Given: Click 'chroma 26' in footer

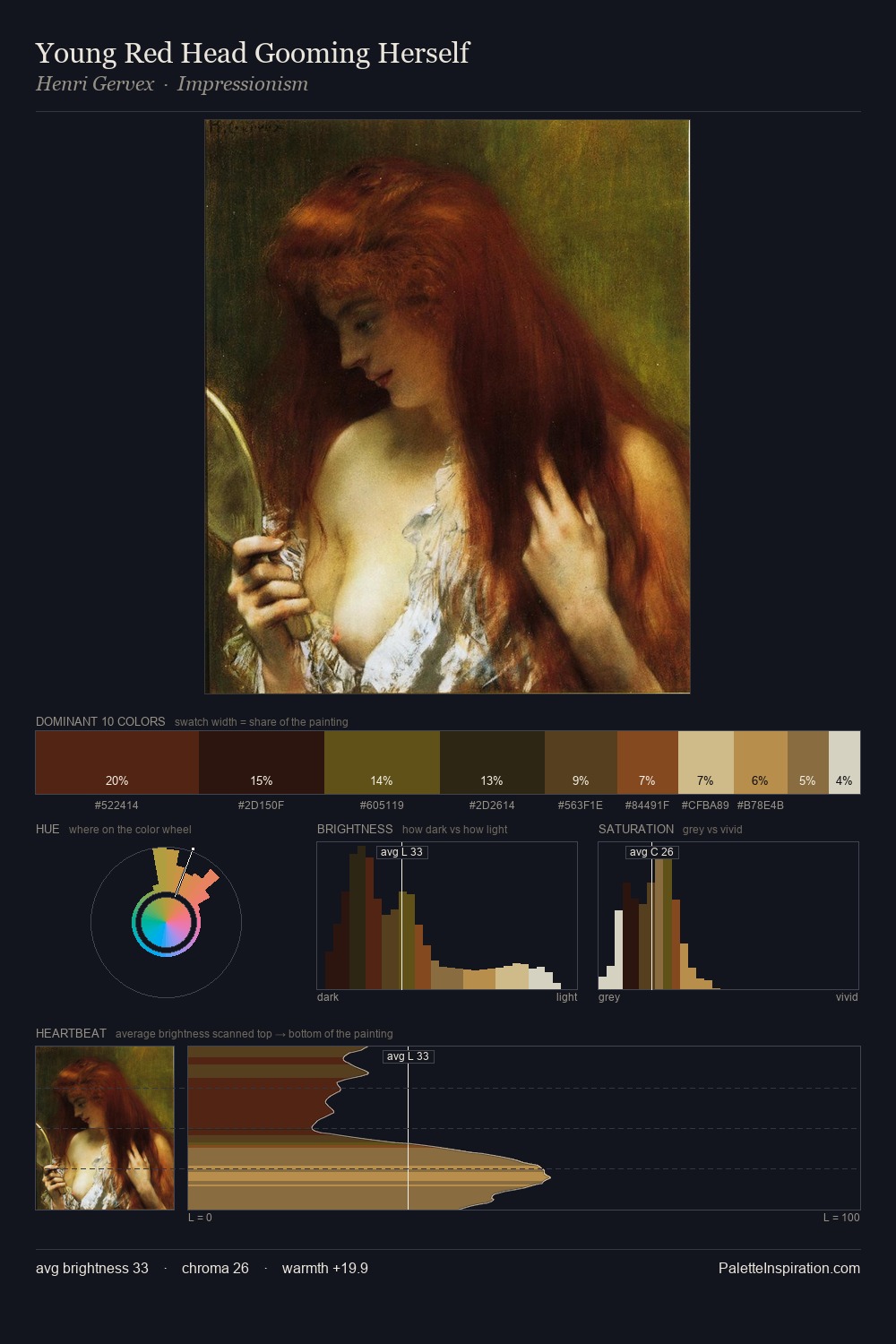Looking at the screenshot, I should 215,1268.
